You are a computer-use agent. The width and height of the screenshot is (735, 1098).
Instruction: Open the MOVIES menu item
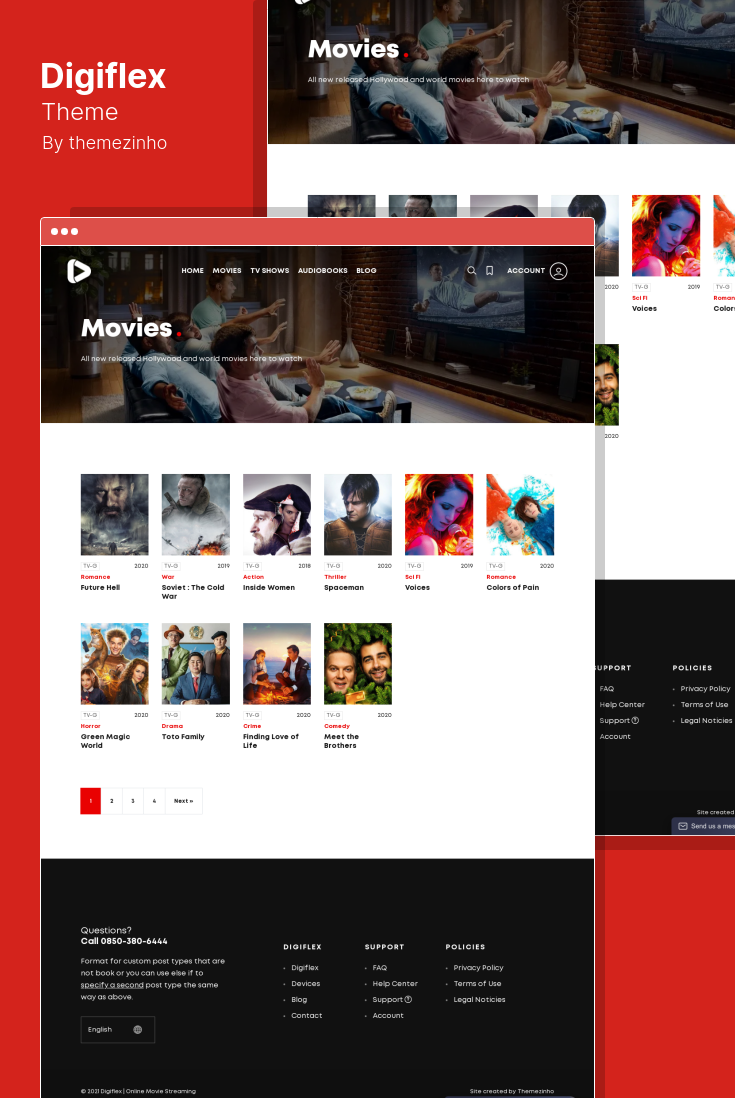227,270
